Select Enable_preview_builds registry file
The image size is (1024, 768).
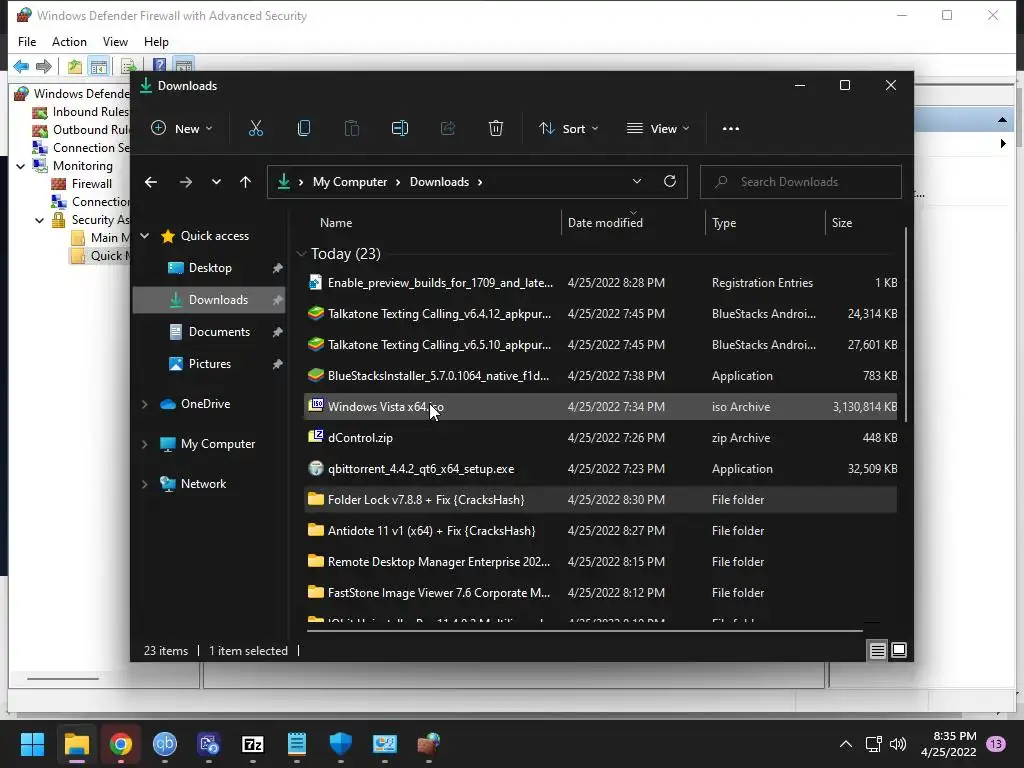(x=601, y=283)
